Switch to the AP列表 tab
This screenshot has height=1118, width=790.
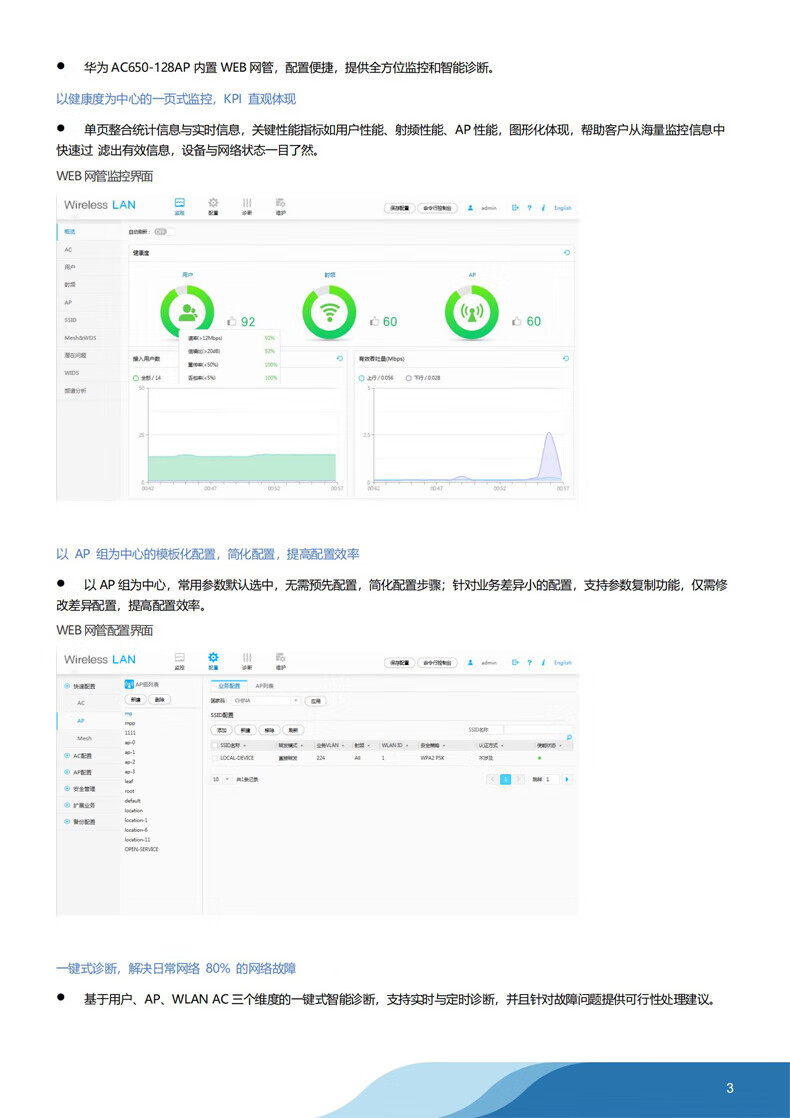265,686
